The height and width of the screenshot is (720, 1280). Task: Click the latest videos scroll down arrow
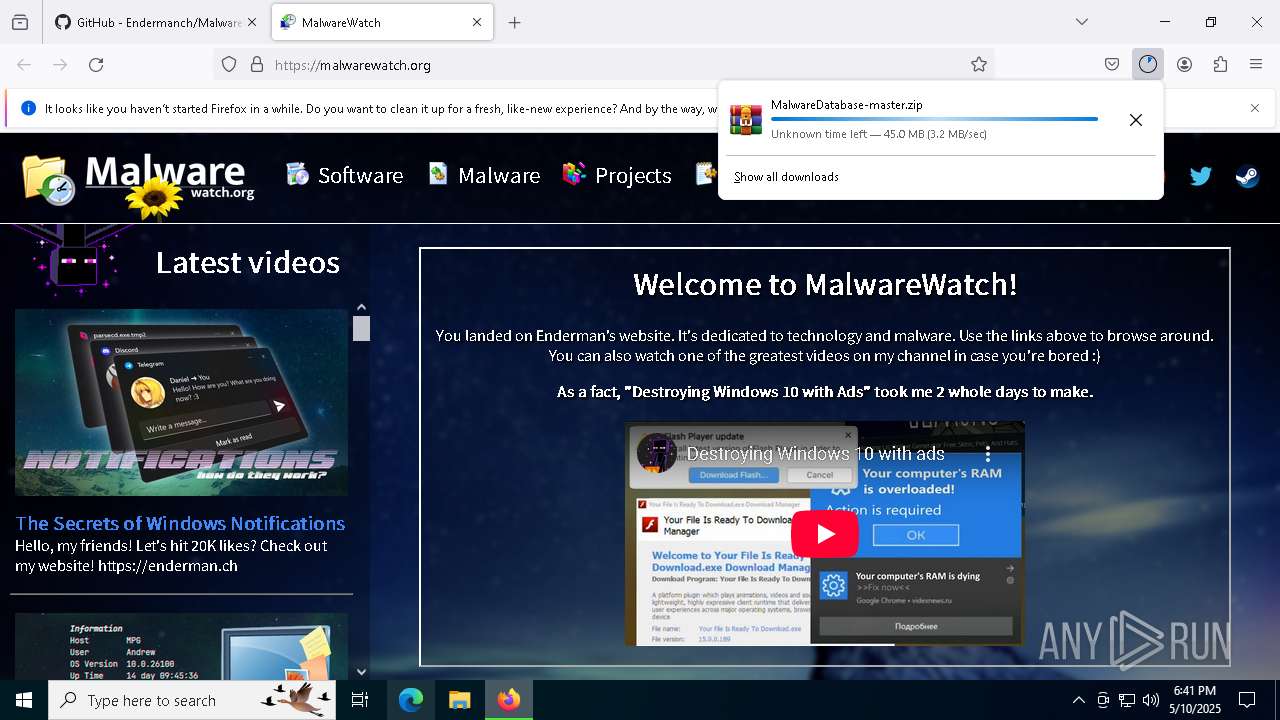[362, 672]
